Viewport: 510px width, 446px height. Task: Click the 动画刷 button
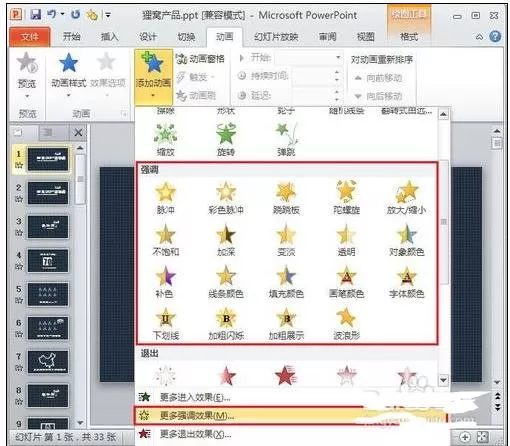click(x=196, y=96)
